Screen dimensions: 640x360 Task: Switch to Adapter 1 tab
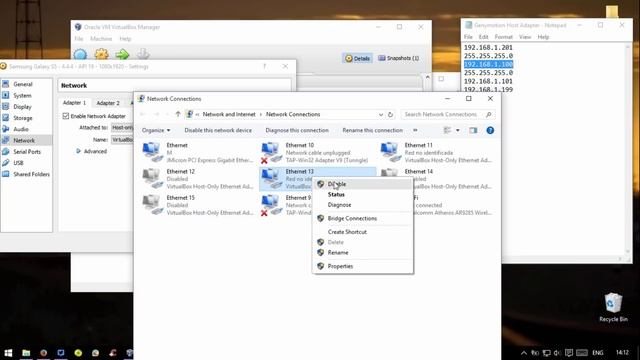74,103
